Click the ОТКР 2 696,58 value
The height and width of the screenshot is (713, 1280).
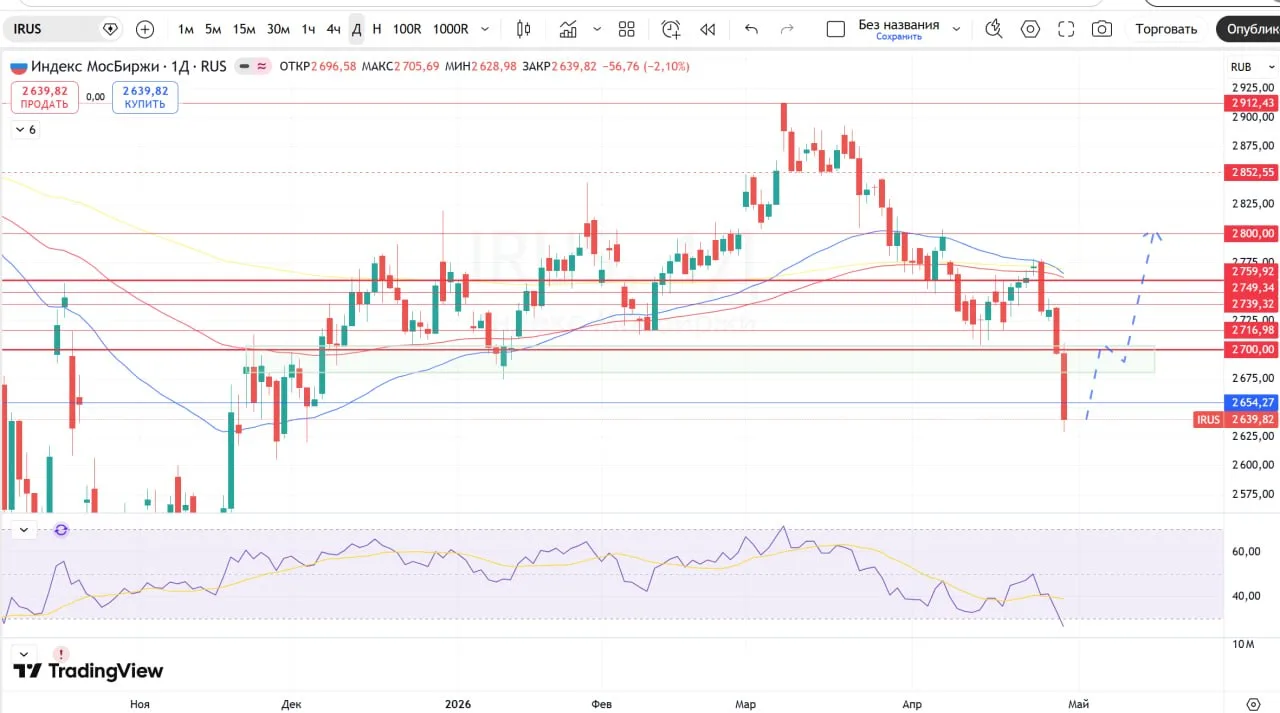click(x=318, y=67)
